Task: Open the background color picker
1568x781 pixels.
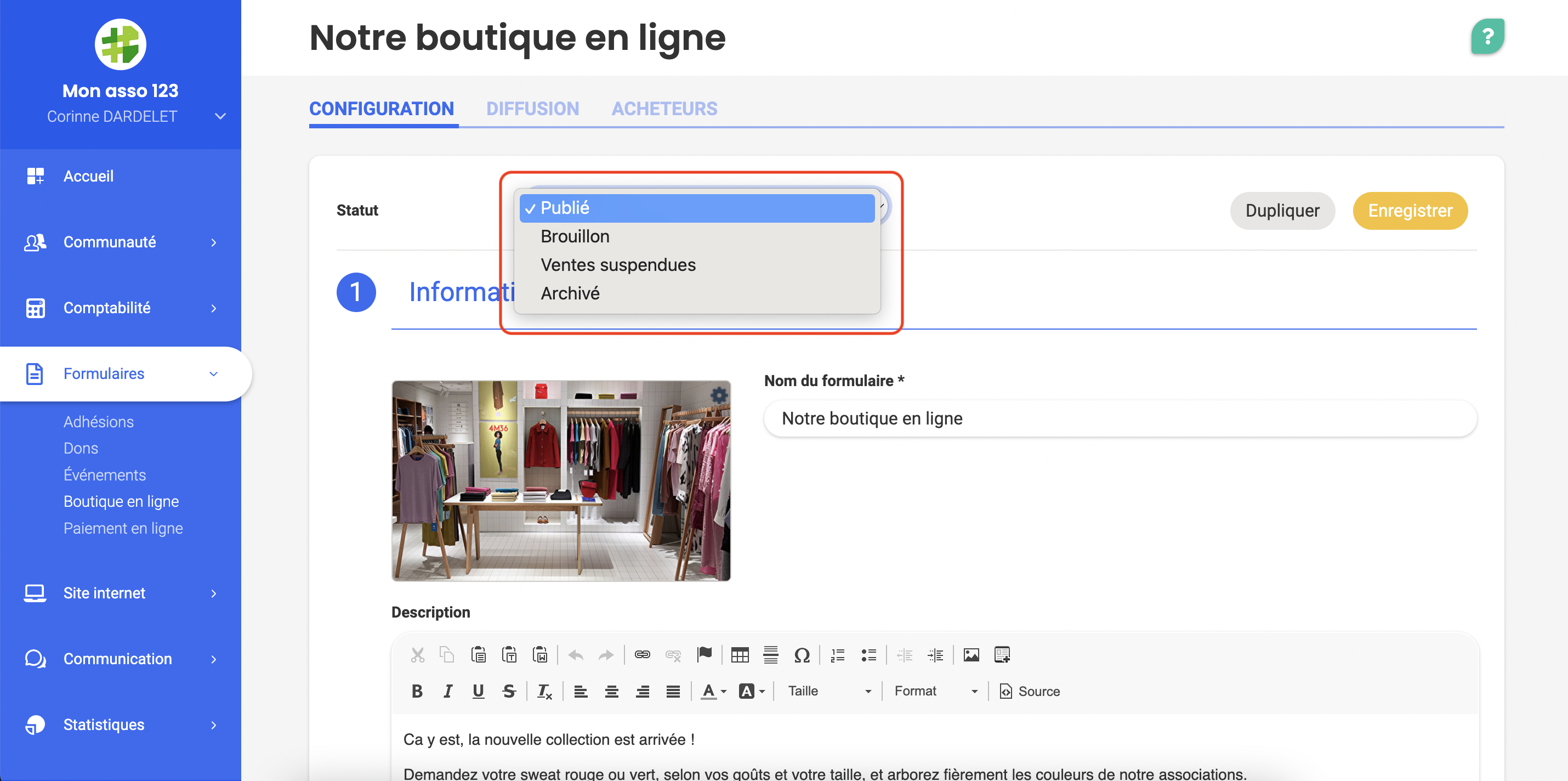Action: tap(752, 691)
